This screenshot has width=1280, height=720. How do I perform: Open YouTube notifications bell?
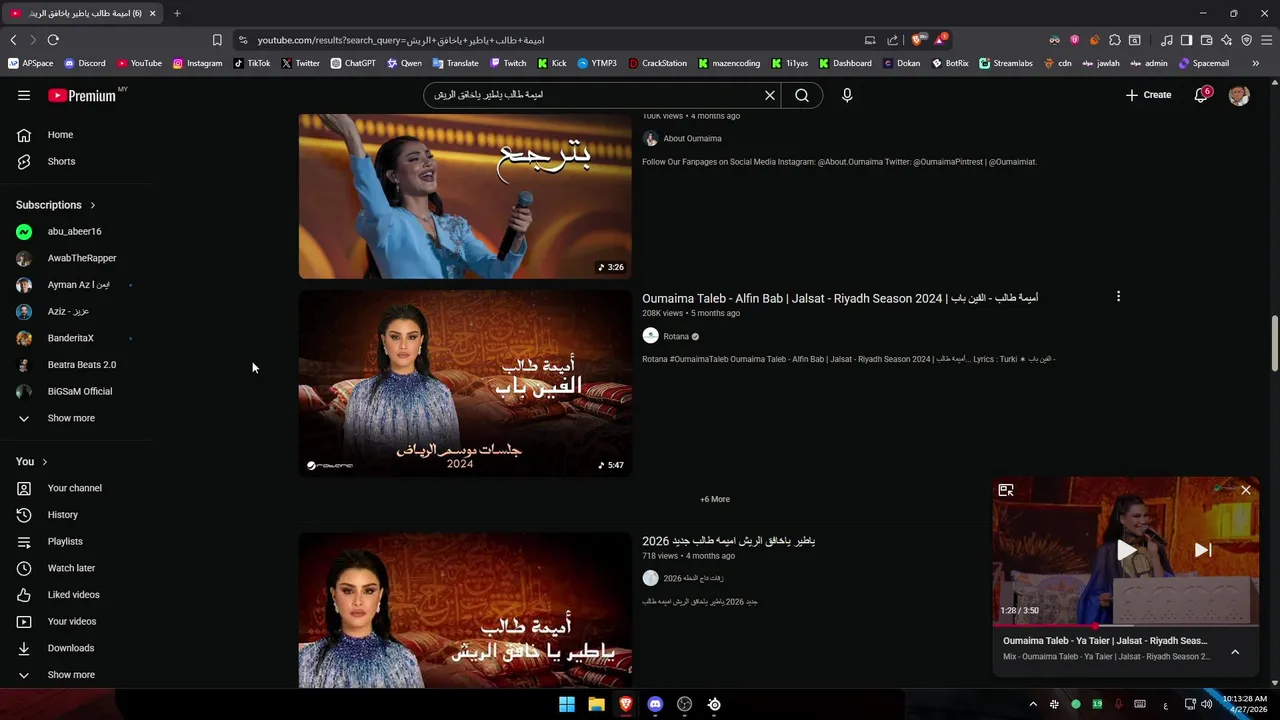tap(1201, 95)
